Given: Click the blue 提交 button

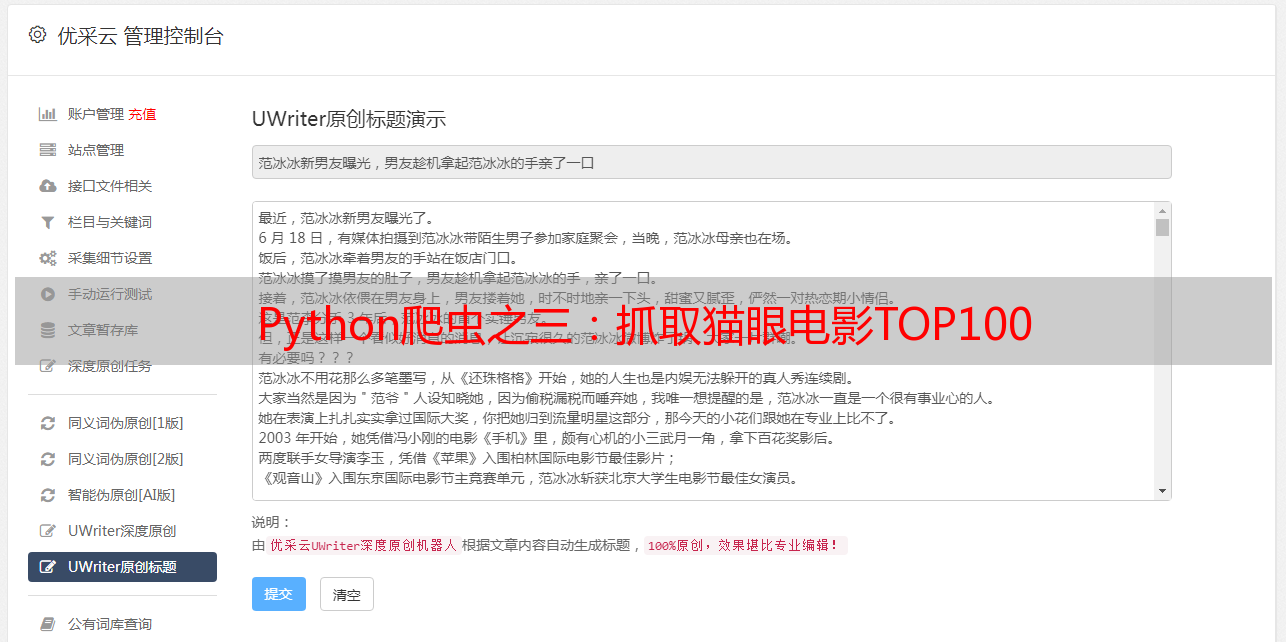Looking at the screenshot, I should coord(279,594).
